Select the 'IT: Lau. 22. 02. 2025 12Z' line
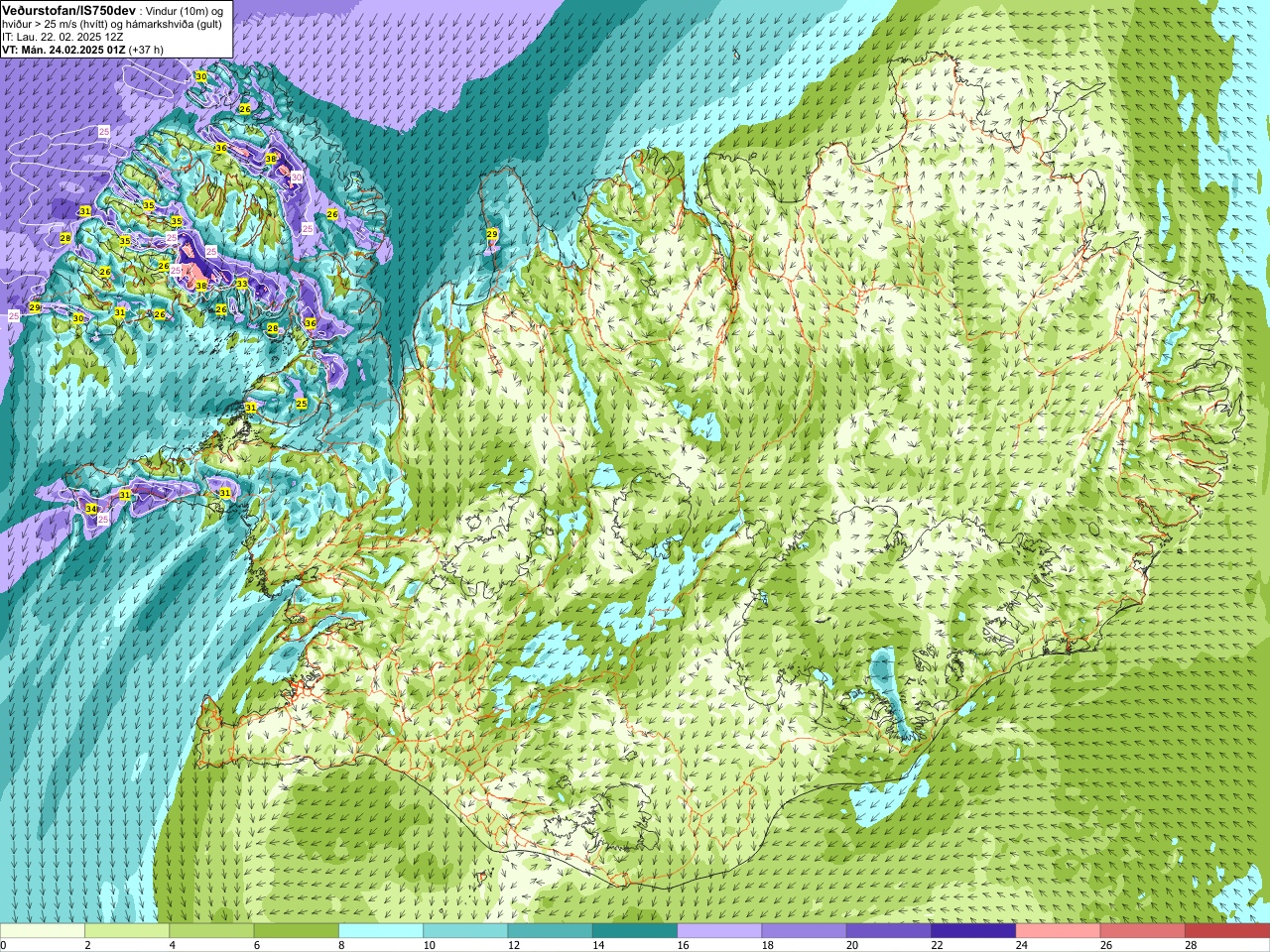Screen dimensions: 1270x952 (63, 37)
